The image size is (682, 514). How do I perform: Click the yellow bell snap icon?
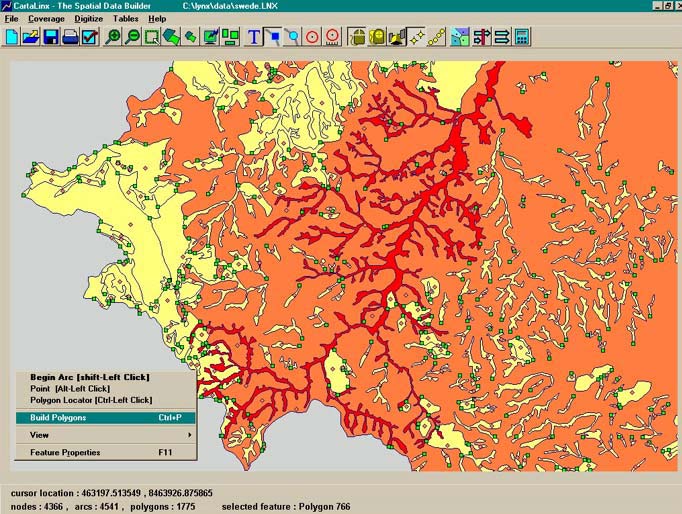click(397, 37)
